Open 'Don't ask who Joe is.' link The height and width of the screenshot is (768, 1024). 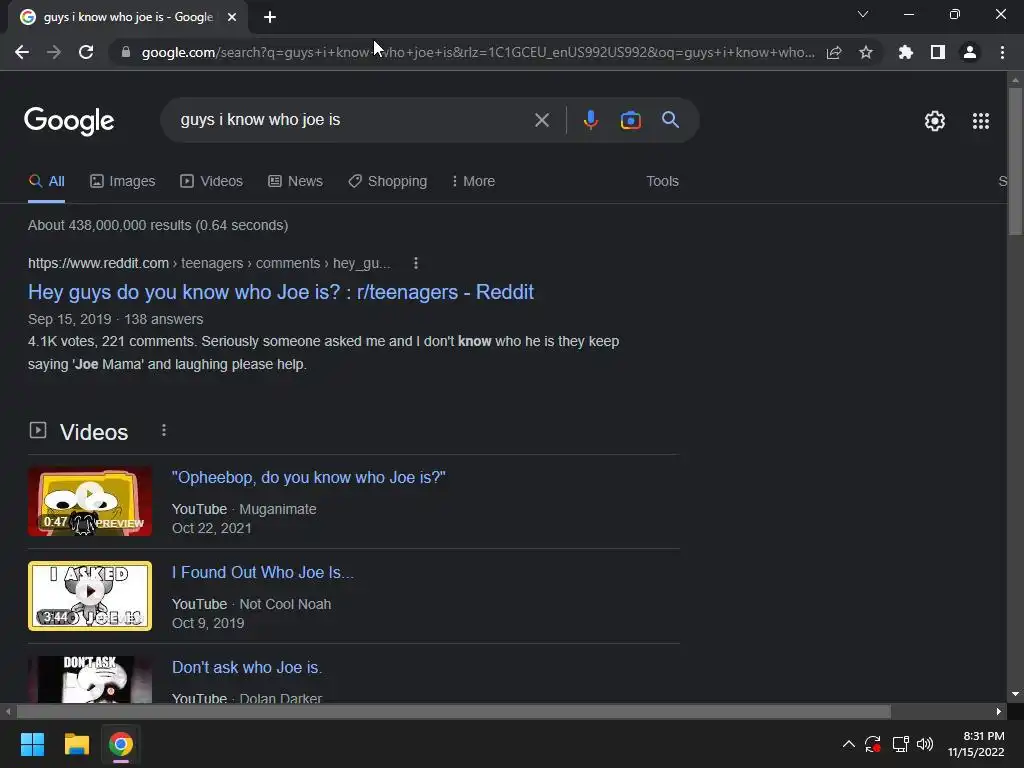247,667
